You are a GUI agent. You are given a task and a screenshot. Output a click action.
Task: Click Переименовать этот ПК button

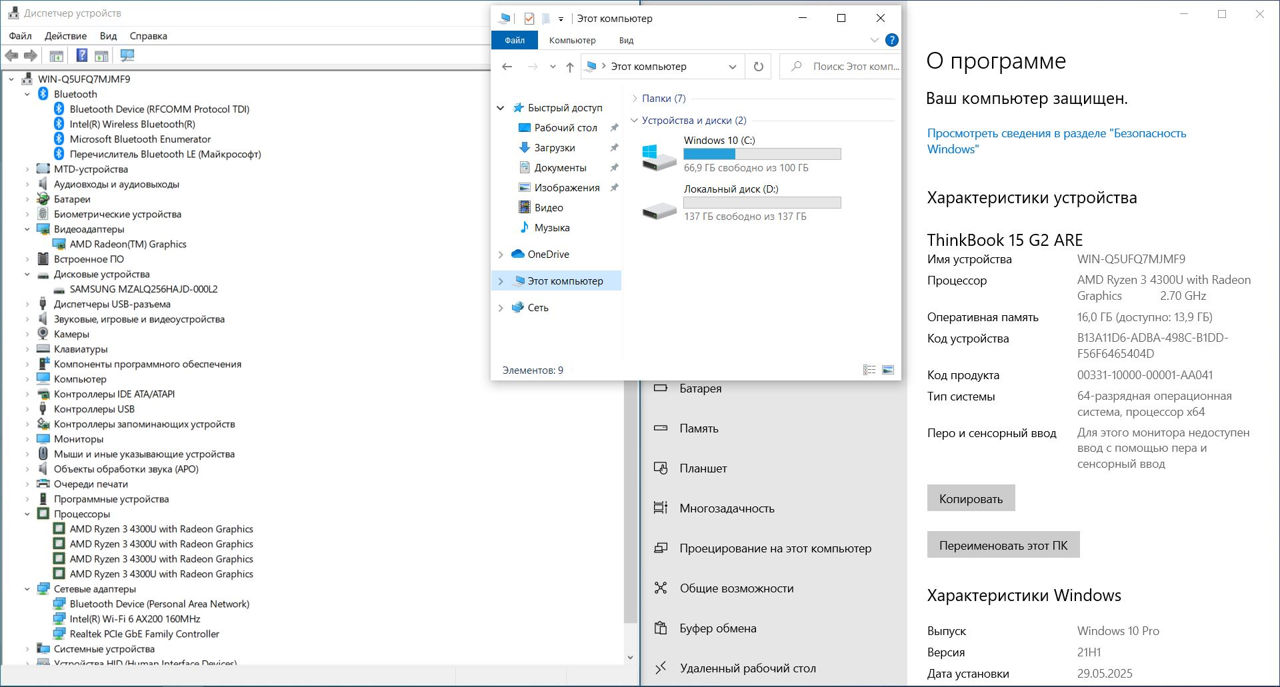[x=1003, y=546]
